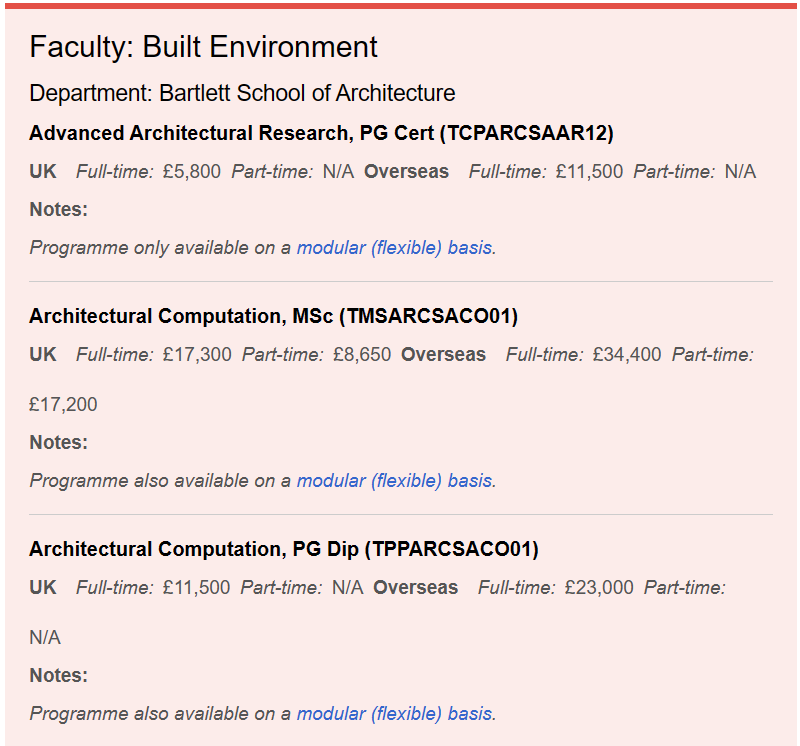Viewport: 800px width, 746px height.
Task: Open modular basis link under Advanced Architectural Research
Action: coord(394,247)
